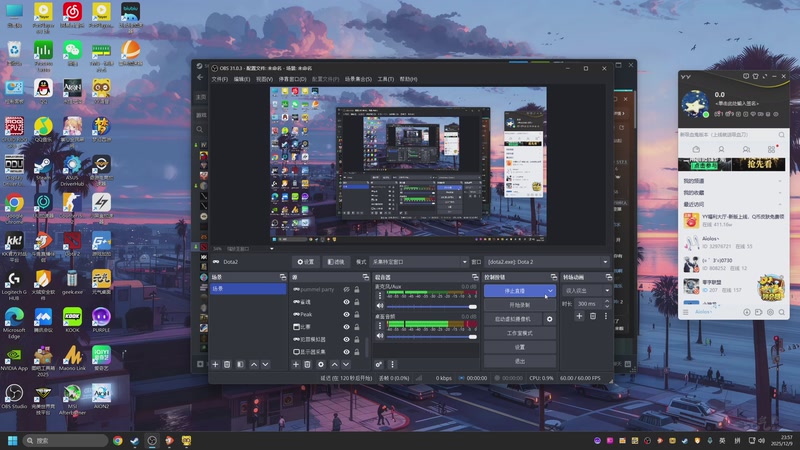Click the 工作室模式 studio mode button
Image resolution: width=800 pixels, height=450 pixels.
point(519,333)
